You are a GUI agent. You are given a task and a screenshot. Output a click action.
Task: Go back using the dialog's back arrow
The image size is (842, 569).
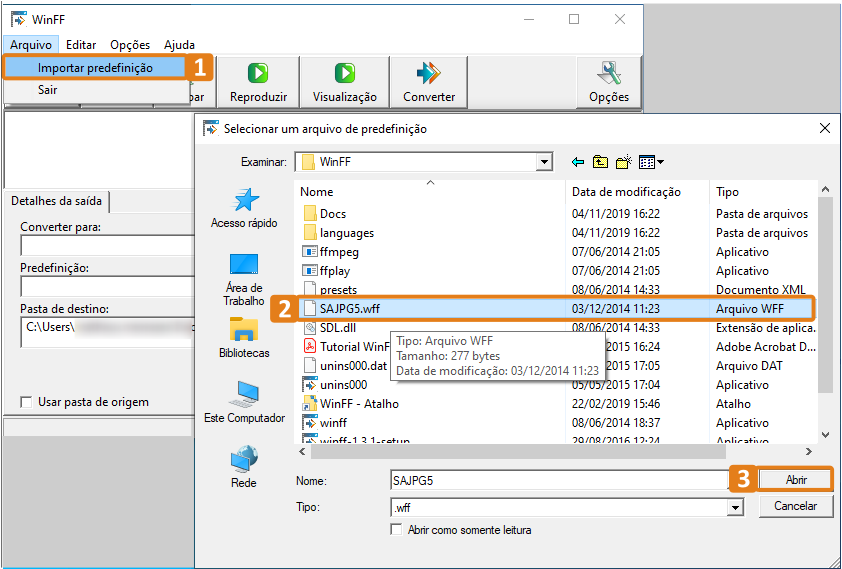pyautogui.click(x=577, y=162)
